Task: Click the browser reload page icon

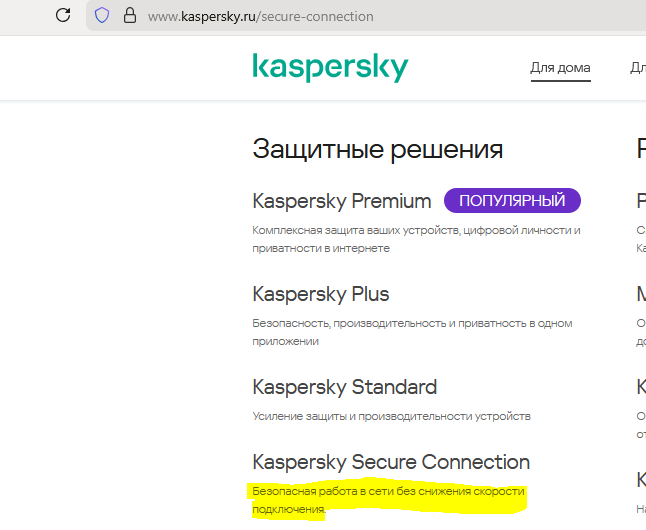Action: pos(63,16)
